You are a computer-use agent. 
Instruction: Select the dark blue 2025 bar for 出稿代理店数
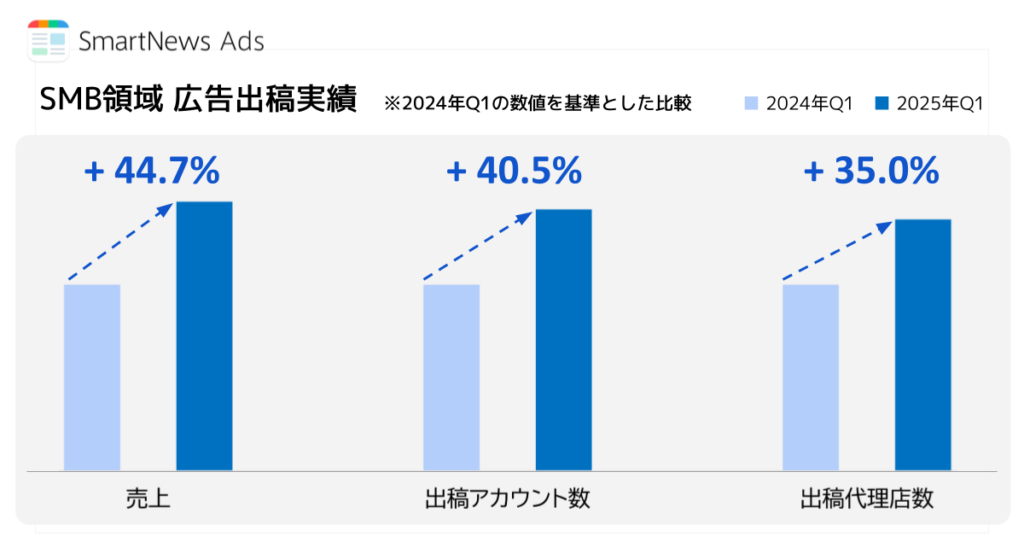tap(923, 345)
